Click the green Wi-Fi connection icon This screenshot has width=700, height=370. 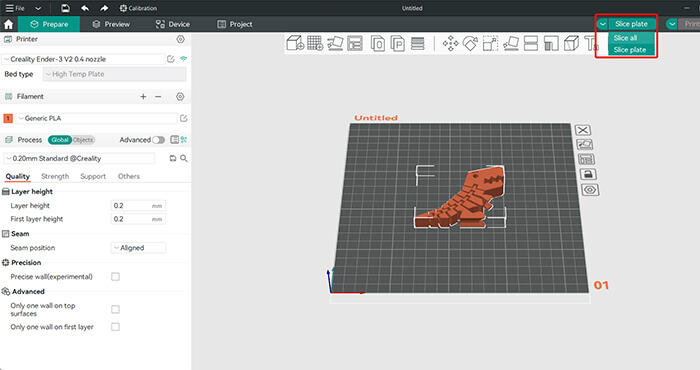(183, 59)
